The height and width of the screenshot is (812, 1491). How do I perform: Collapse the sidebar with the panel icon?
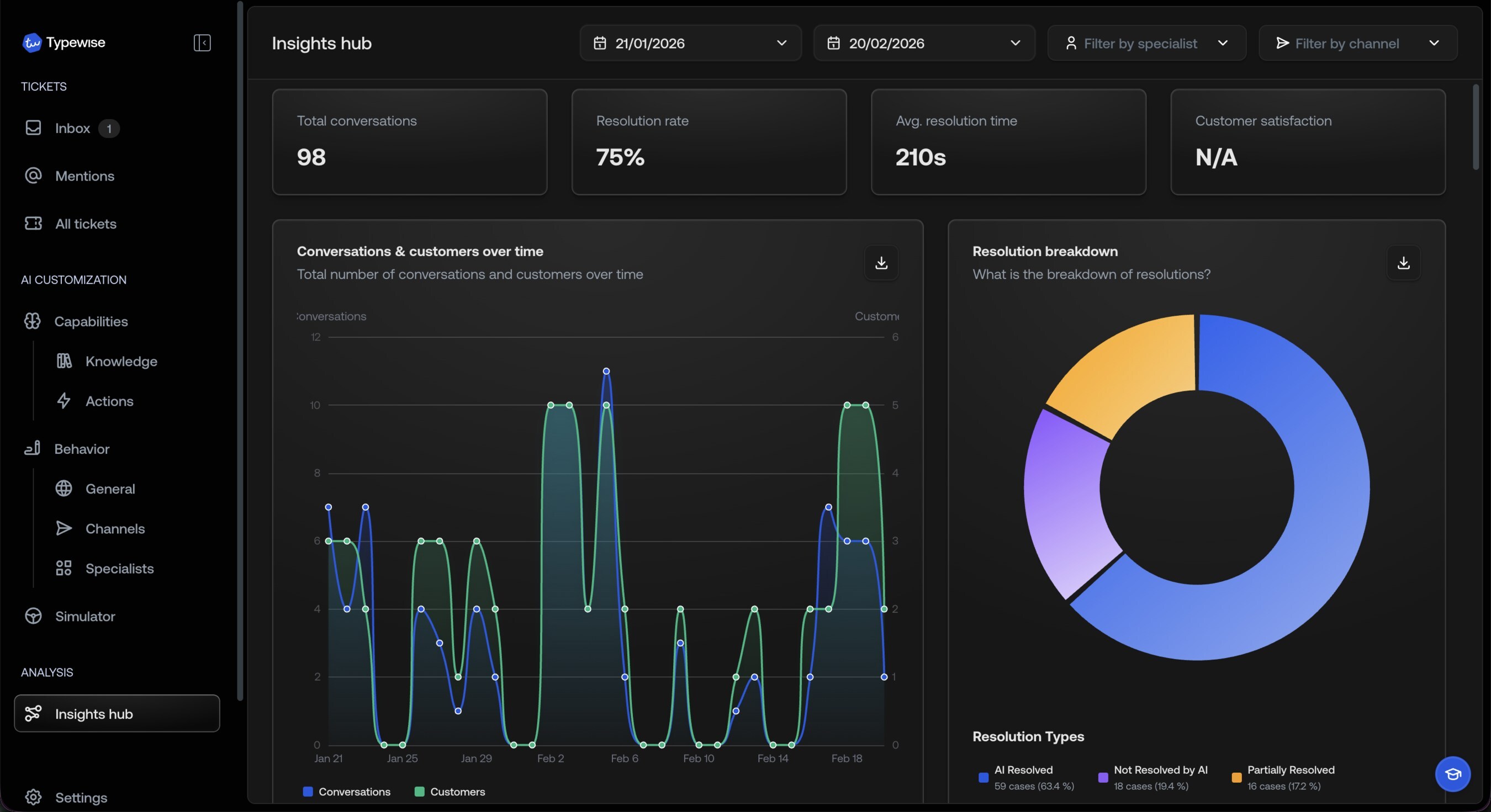coord(202,43)
